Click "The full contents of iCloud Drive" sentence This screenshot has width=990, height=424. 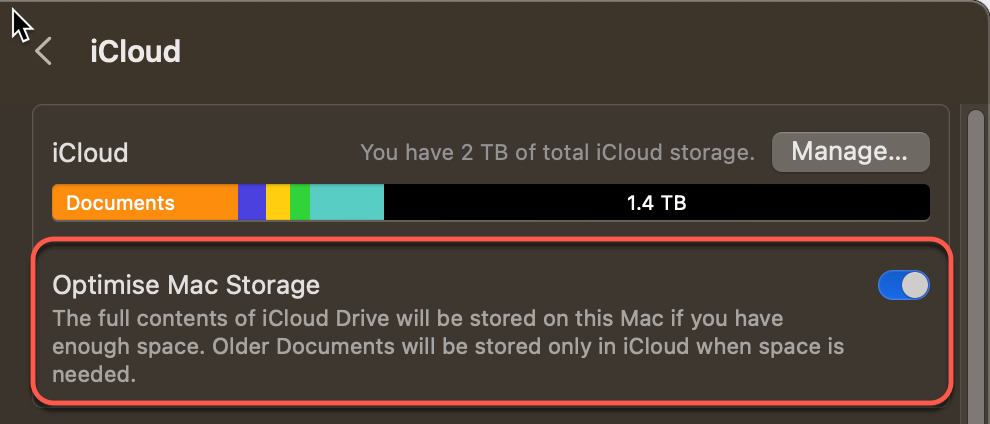tap(300, 319)
